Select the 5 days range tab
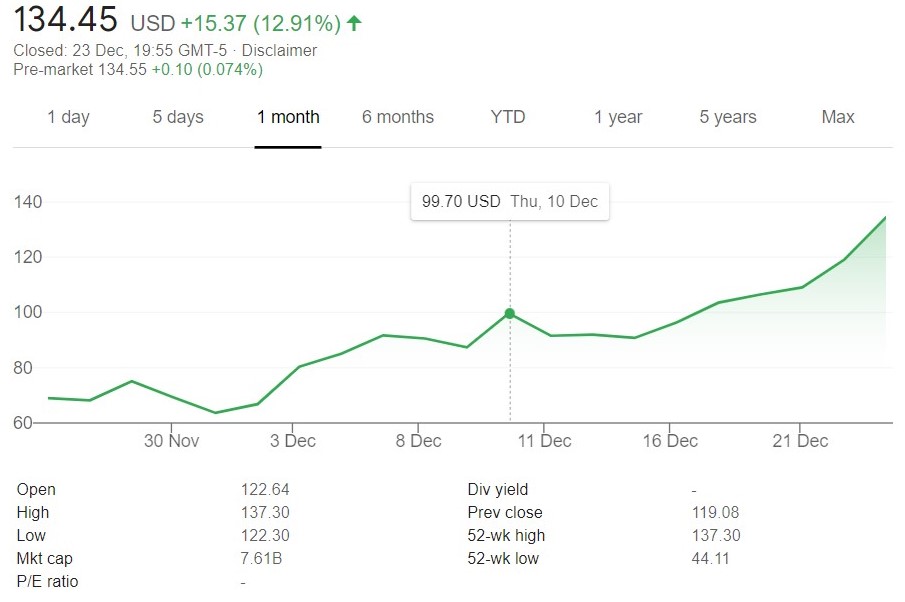 pyautogui.click(x=178, y=117)
